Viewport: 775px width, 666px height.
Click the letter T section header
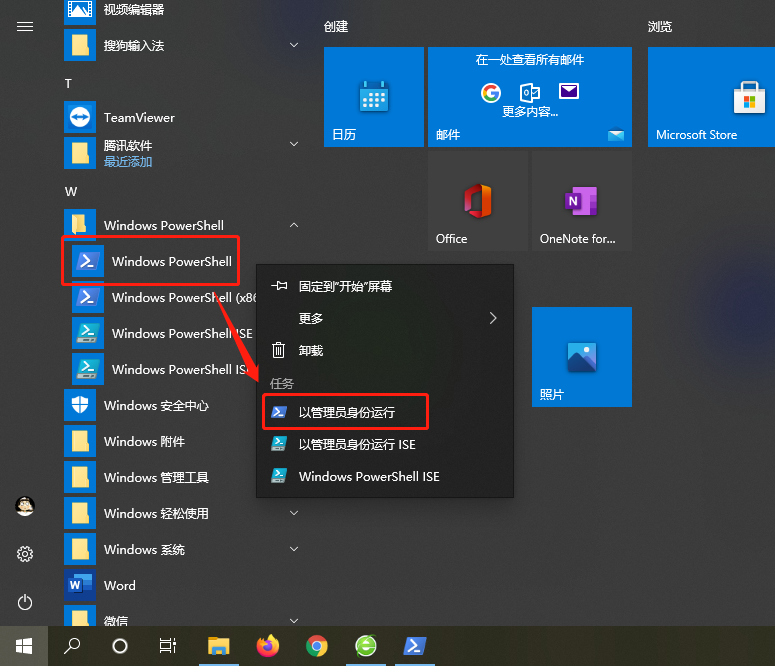68,84
